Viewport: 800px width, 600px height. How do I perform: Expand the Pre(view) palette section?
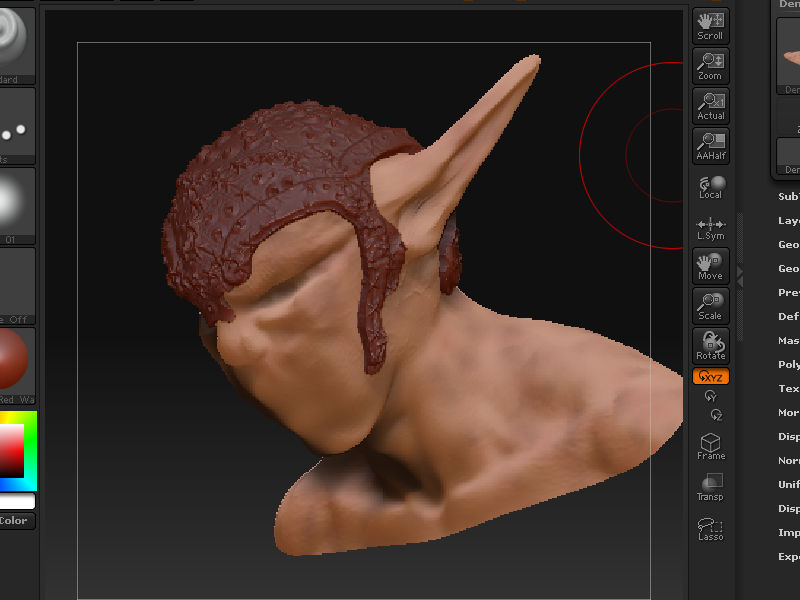789,292
